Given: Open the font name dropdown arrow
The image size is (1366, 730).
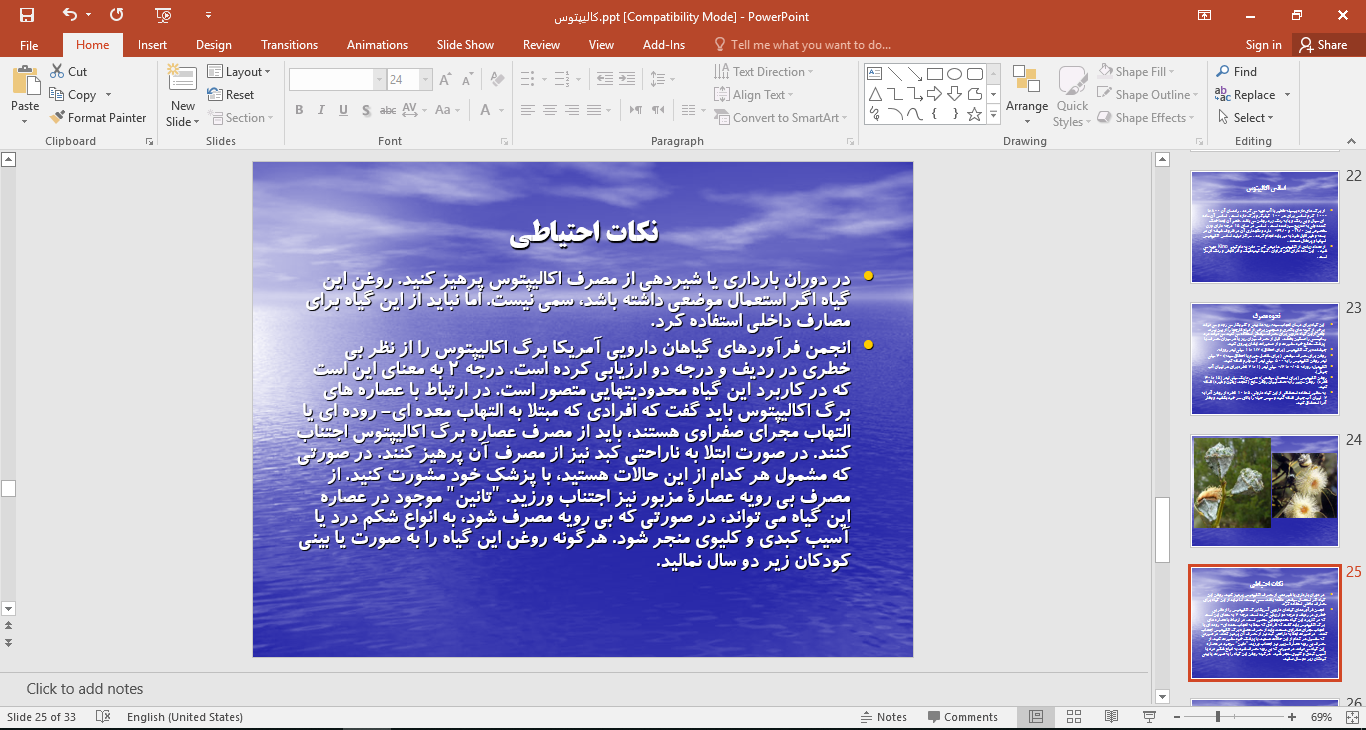Looking at the screenshot, I should pos(379,80).
